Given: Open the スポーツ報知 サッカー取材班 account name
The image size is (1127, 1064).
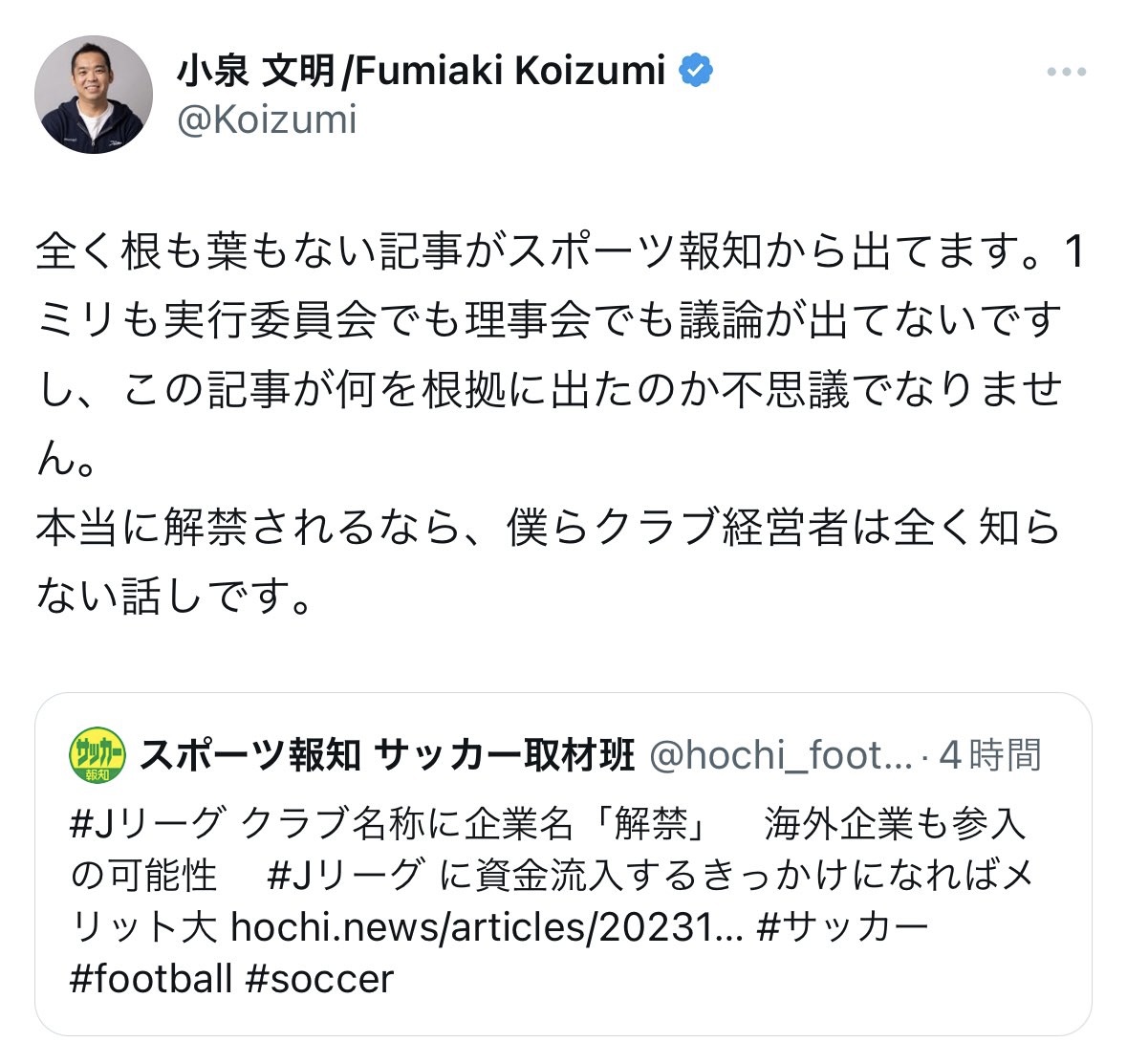Looking at the screenshot, I should (387, 756).
